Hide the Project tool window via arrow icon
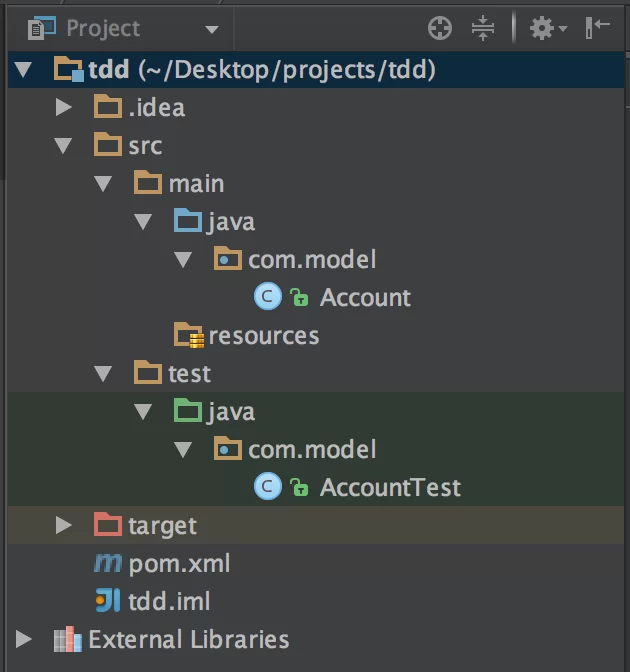Viewport: 630px width, 672px height. coord(597,27)
